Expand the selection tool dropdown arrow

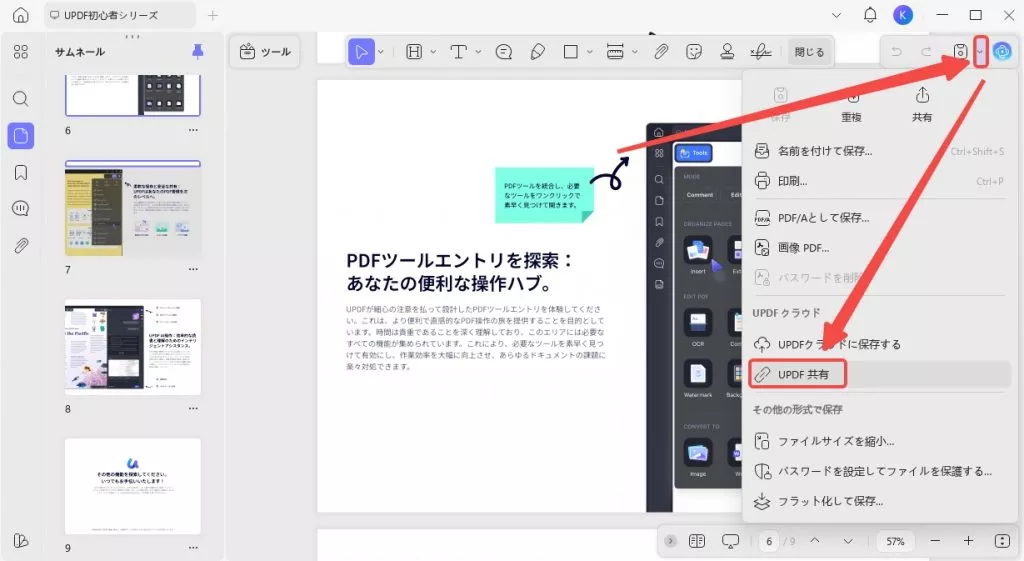coord(381,52)
